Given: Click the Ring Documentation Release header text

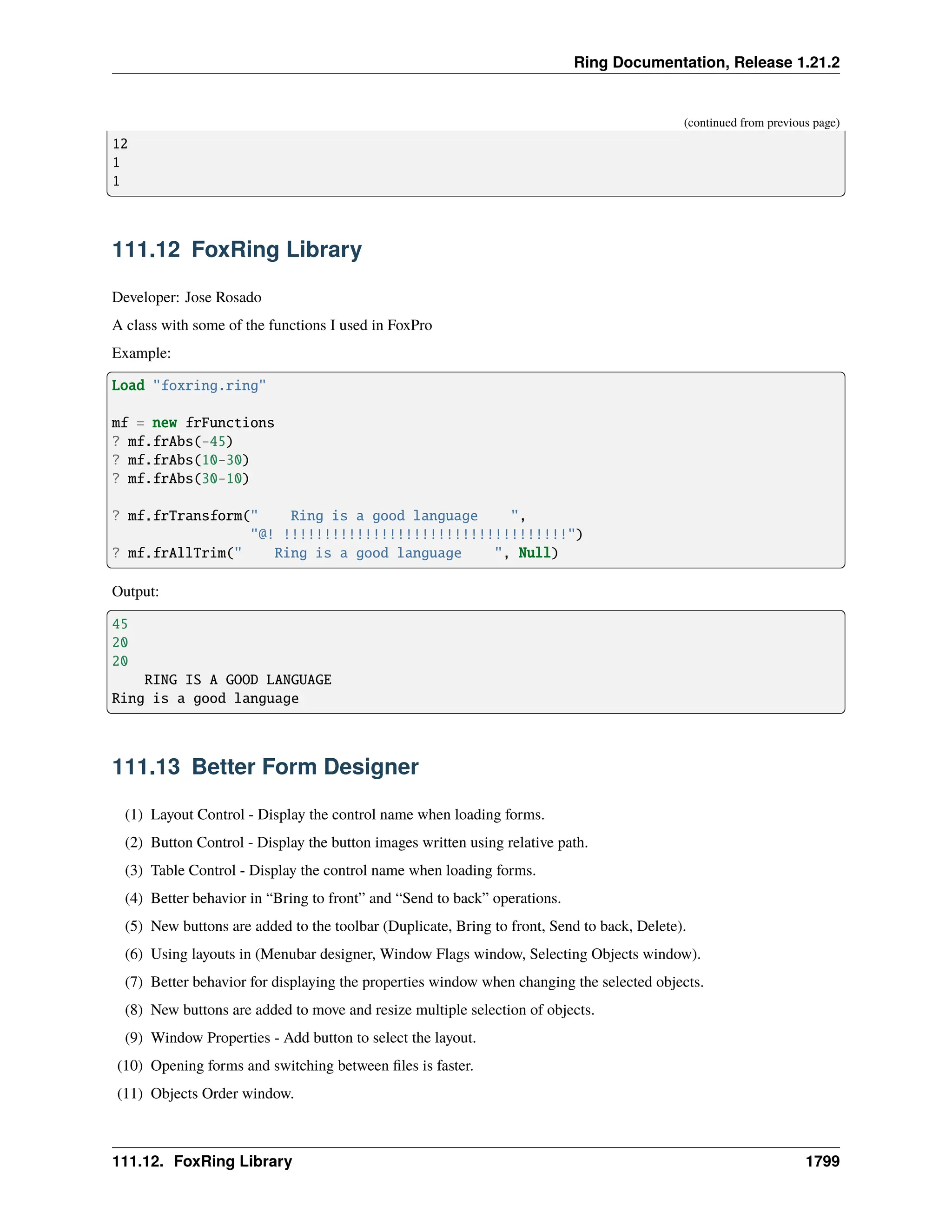Looking at the screenshot, I should point(706,62).
